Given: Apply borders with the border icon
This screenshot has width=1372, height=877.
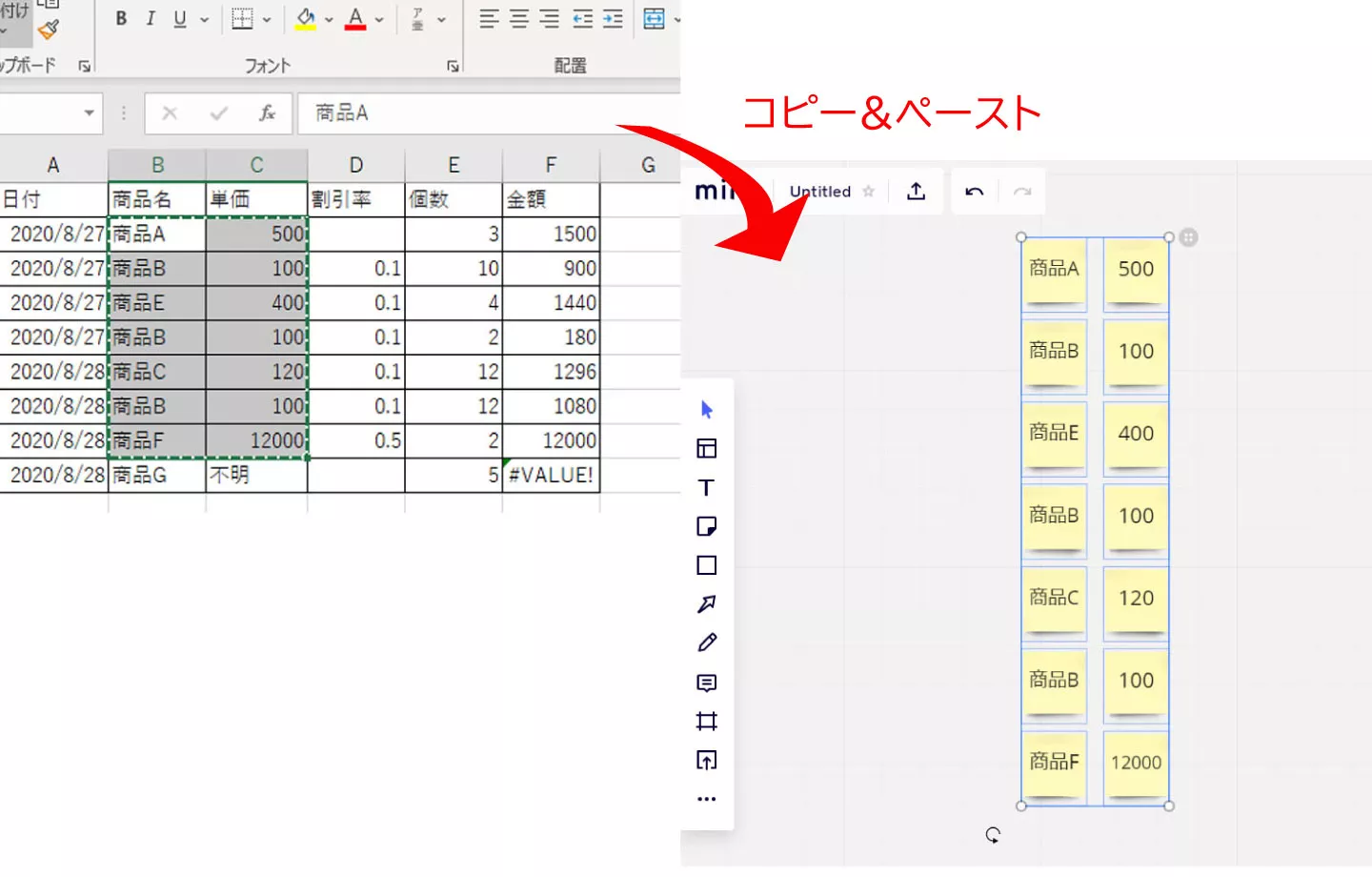Looking at the screenshot, I should point(243,19).
